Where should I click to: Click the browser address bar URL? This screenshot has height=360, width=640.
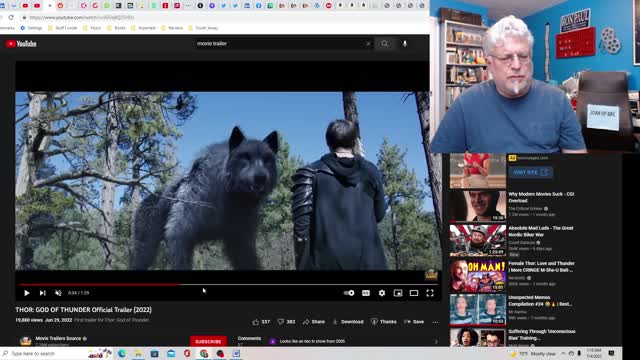tap(82, 18)
